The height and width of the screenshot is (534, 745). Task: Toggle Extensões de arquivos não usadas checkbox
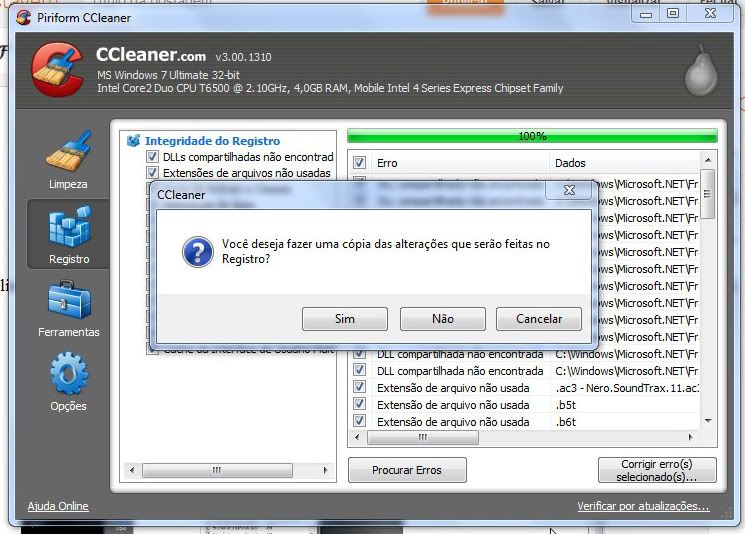pos(152,173)
